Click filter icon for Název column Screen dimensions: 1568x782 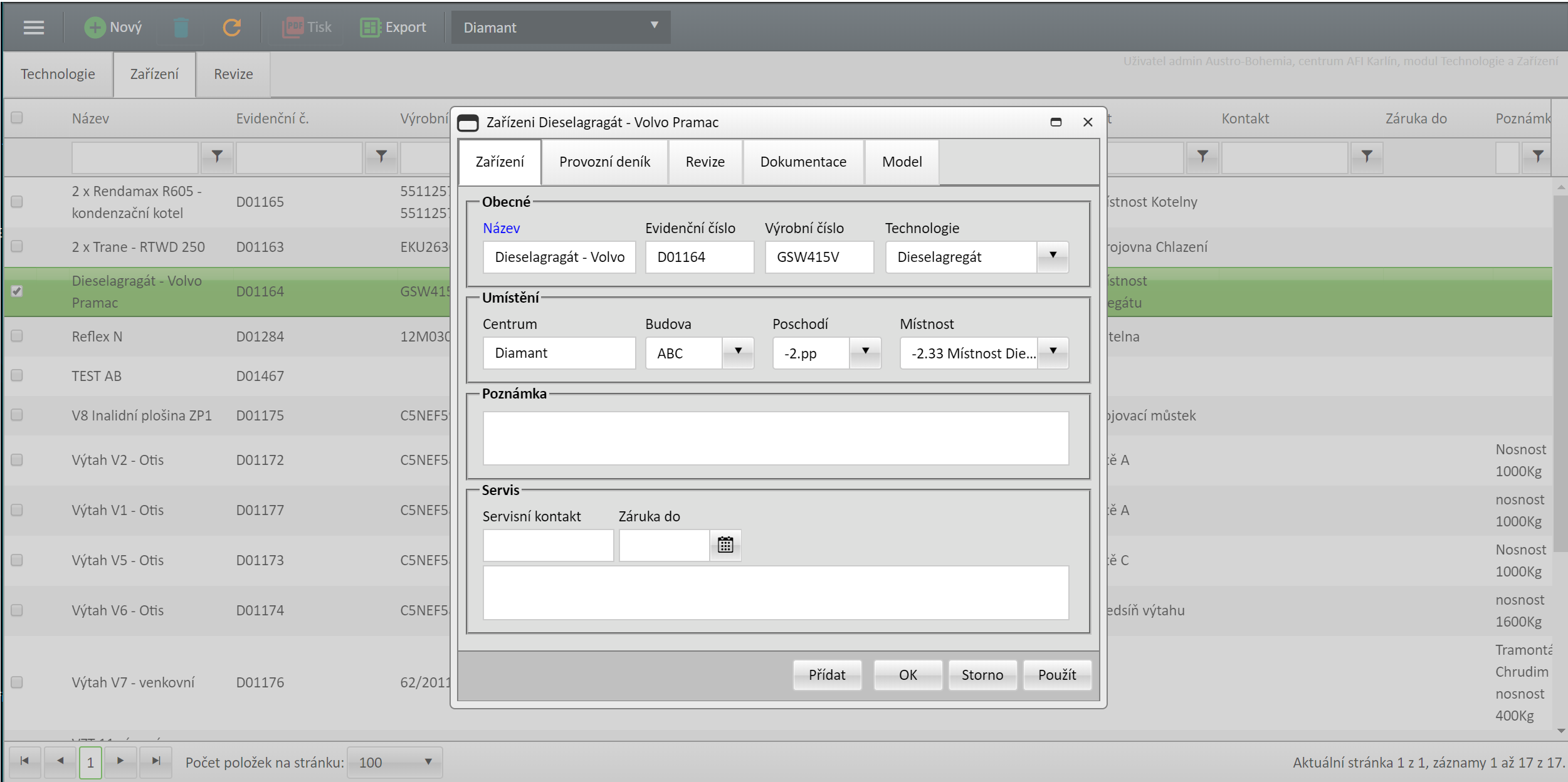tap(217, 157)
